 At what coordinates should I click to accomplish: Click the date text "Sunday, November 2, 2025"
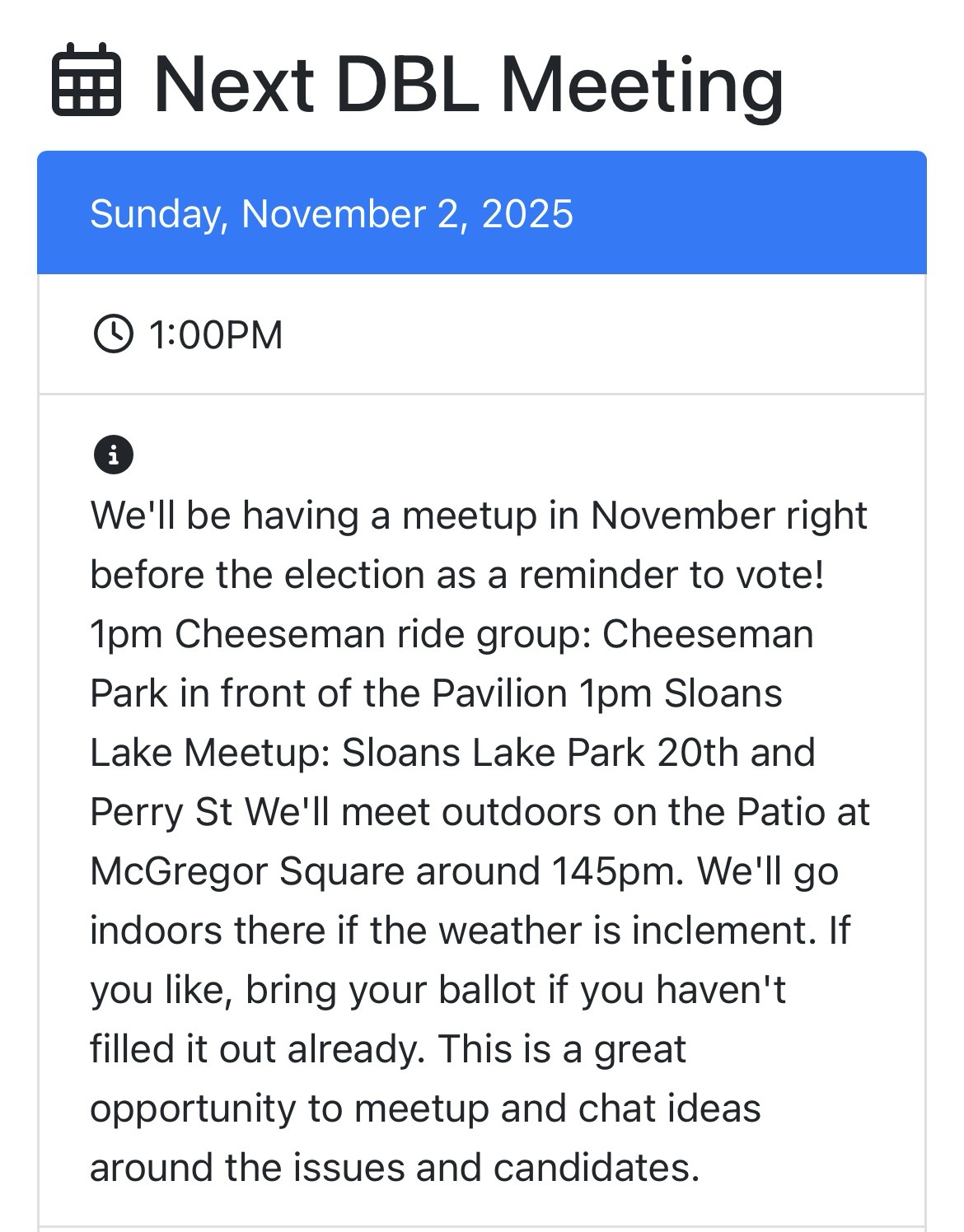[x=331, y=214]
